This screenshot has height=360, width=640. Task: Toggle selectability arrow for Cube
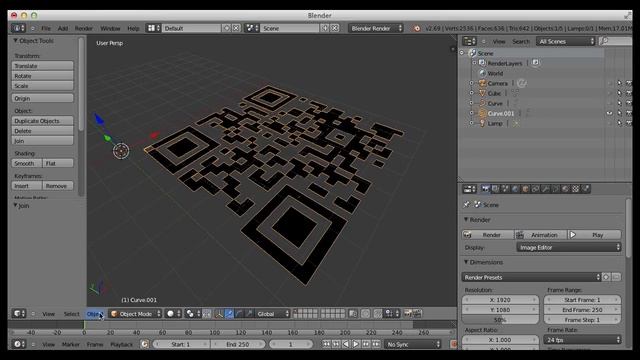point(619,93)
